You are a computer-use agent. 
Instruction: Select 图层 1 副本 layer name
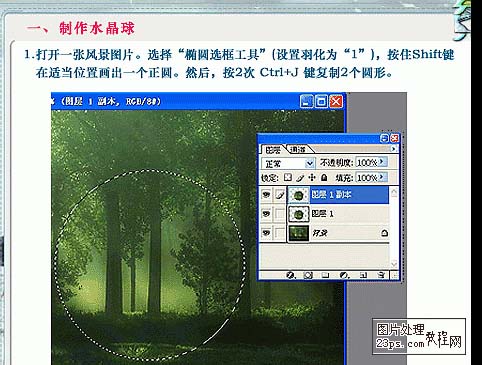click(331, 195)
